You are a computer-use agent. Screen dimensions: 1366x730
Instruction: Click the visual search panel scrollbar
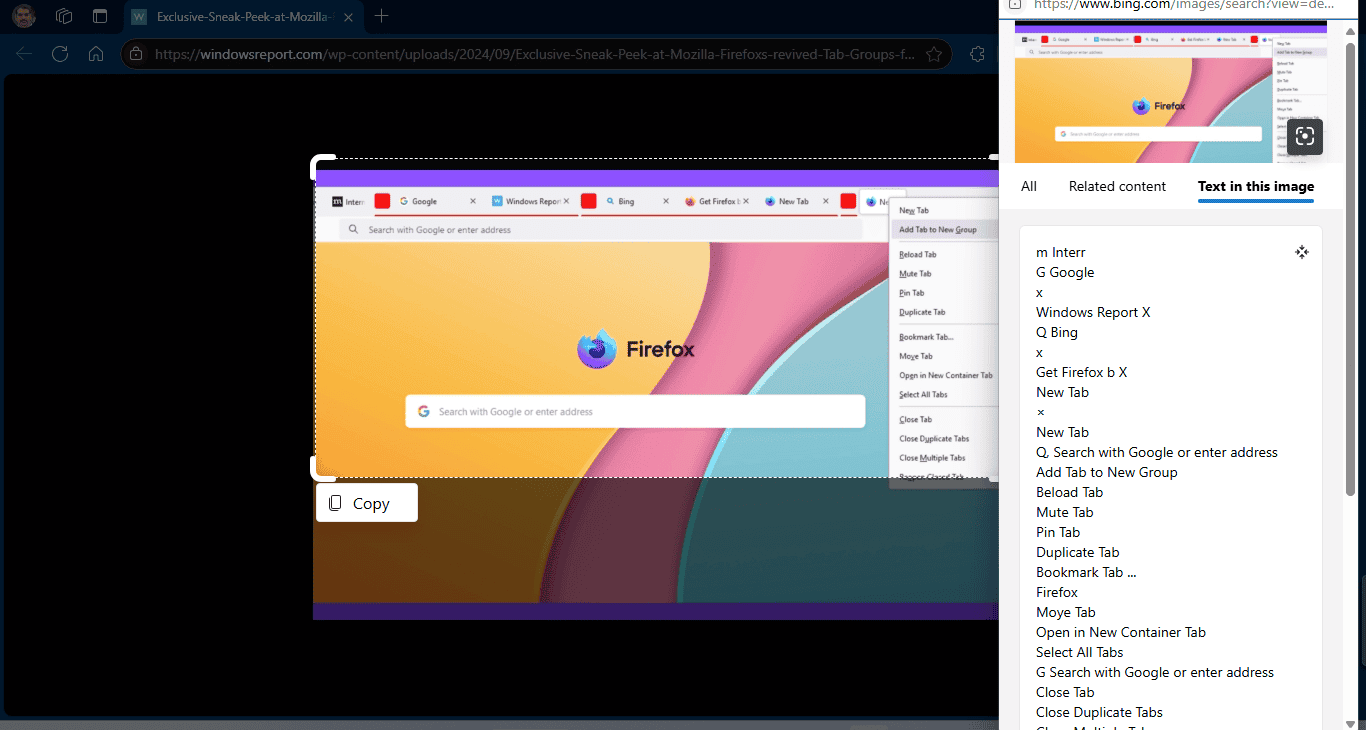tap(1350, 300)
